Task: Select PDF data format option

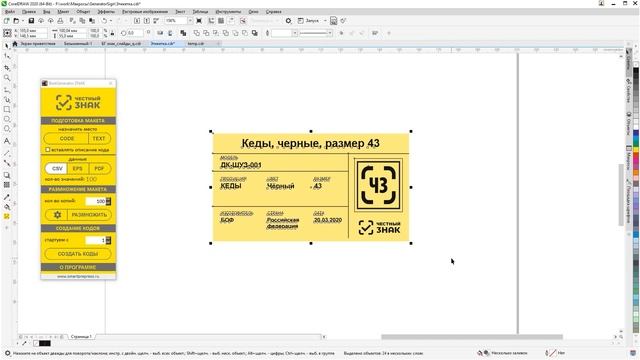Action: click(x=99, y=168)
